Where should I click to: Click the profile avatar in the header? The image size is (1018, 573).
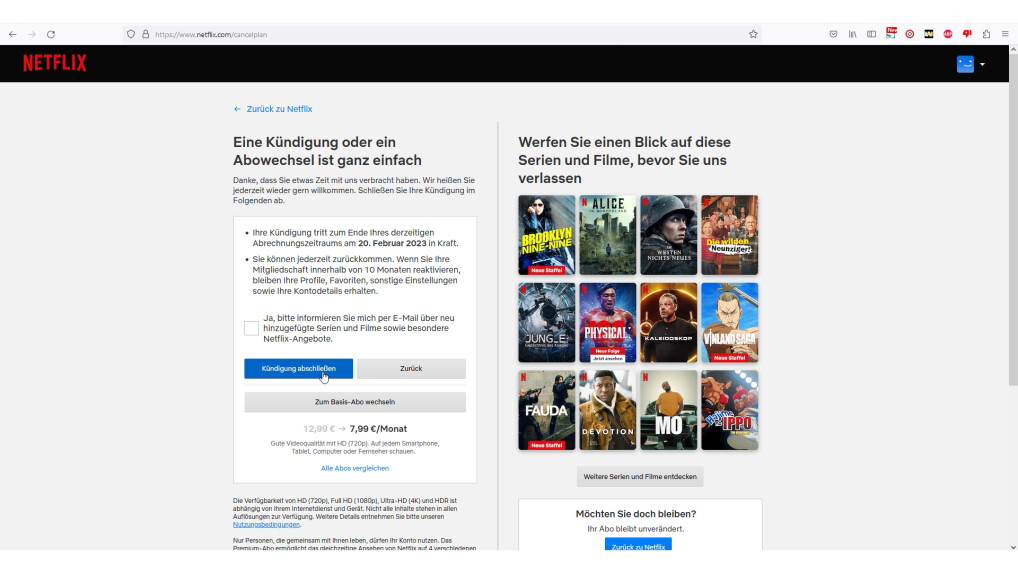tap(965, 64)
